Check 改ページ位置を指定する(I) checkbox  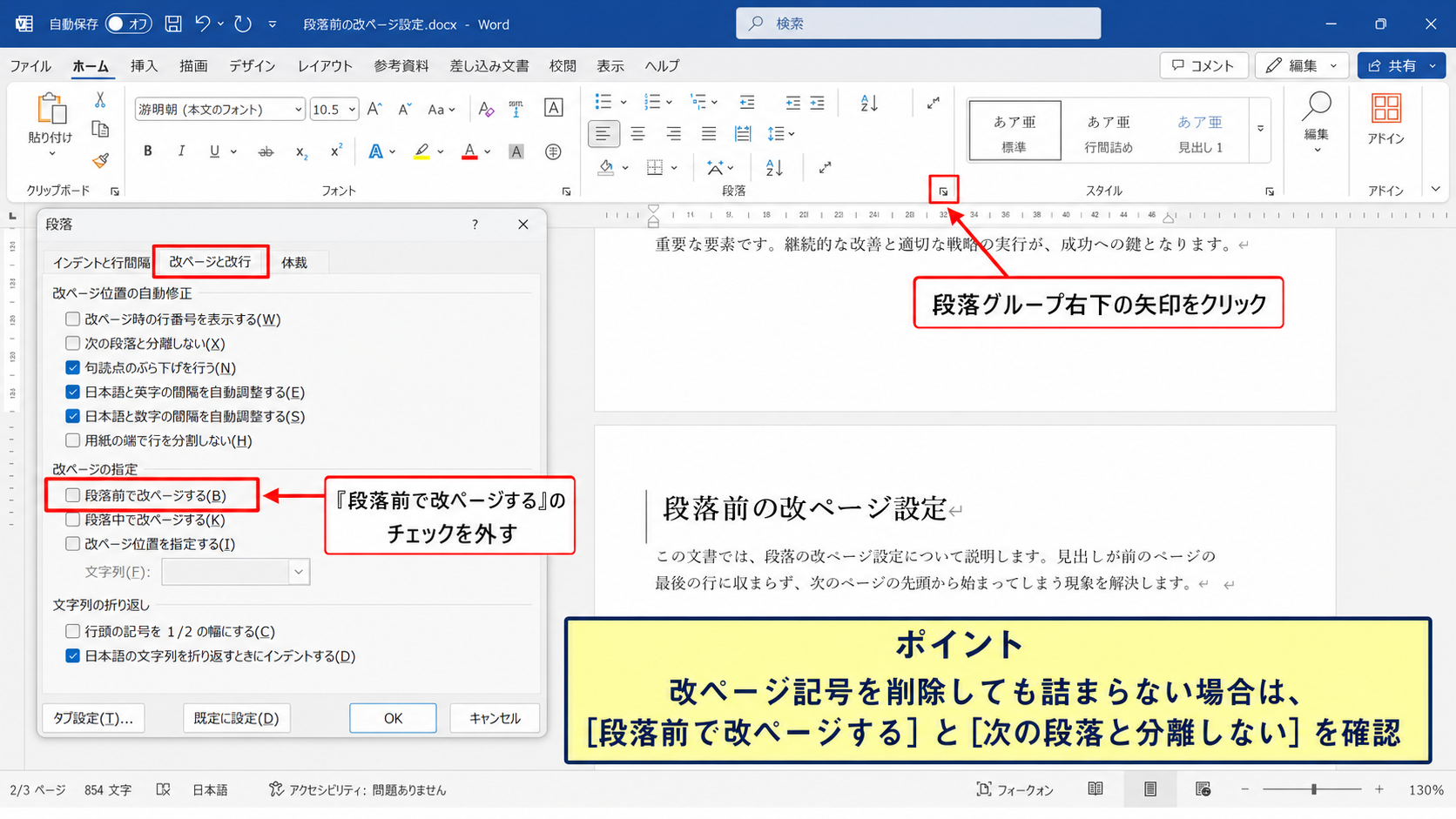tap(72, 544)
